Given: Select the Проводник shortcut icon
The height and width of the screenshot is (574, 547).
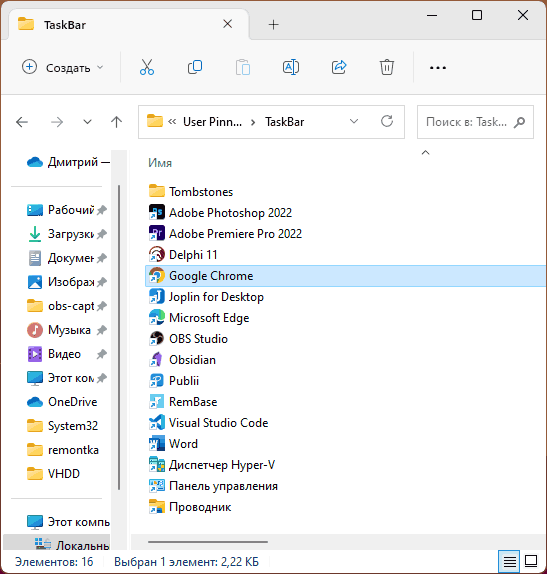Looking at the screenshot, I should pyautogui.click(x=157, y=507).
